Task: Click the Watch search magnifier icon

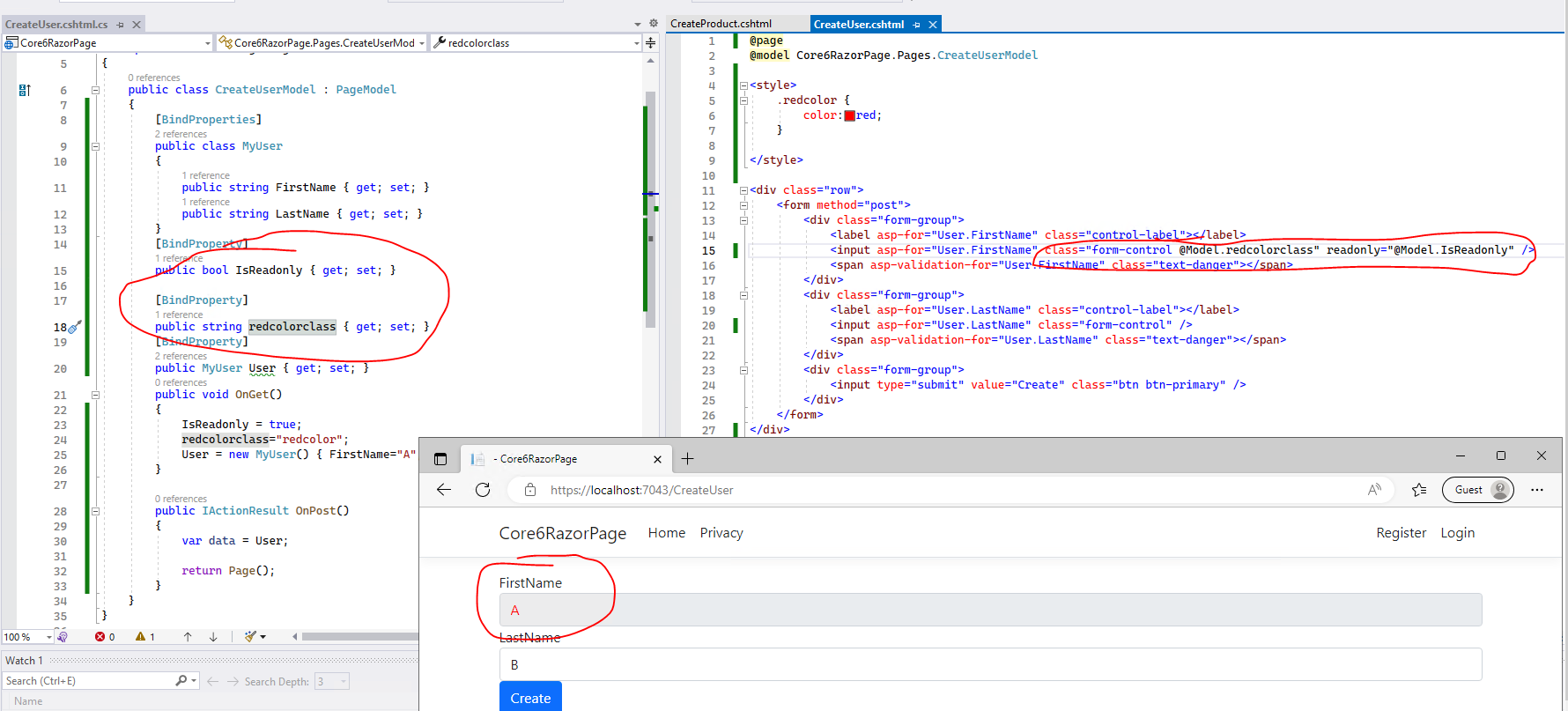Action: (x=181, y=681)
